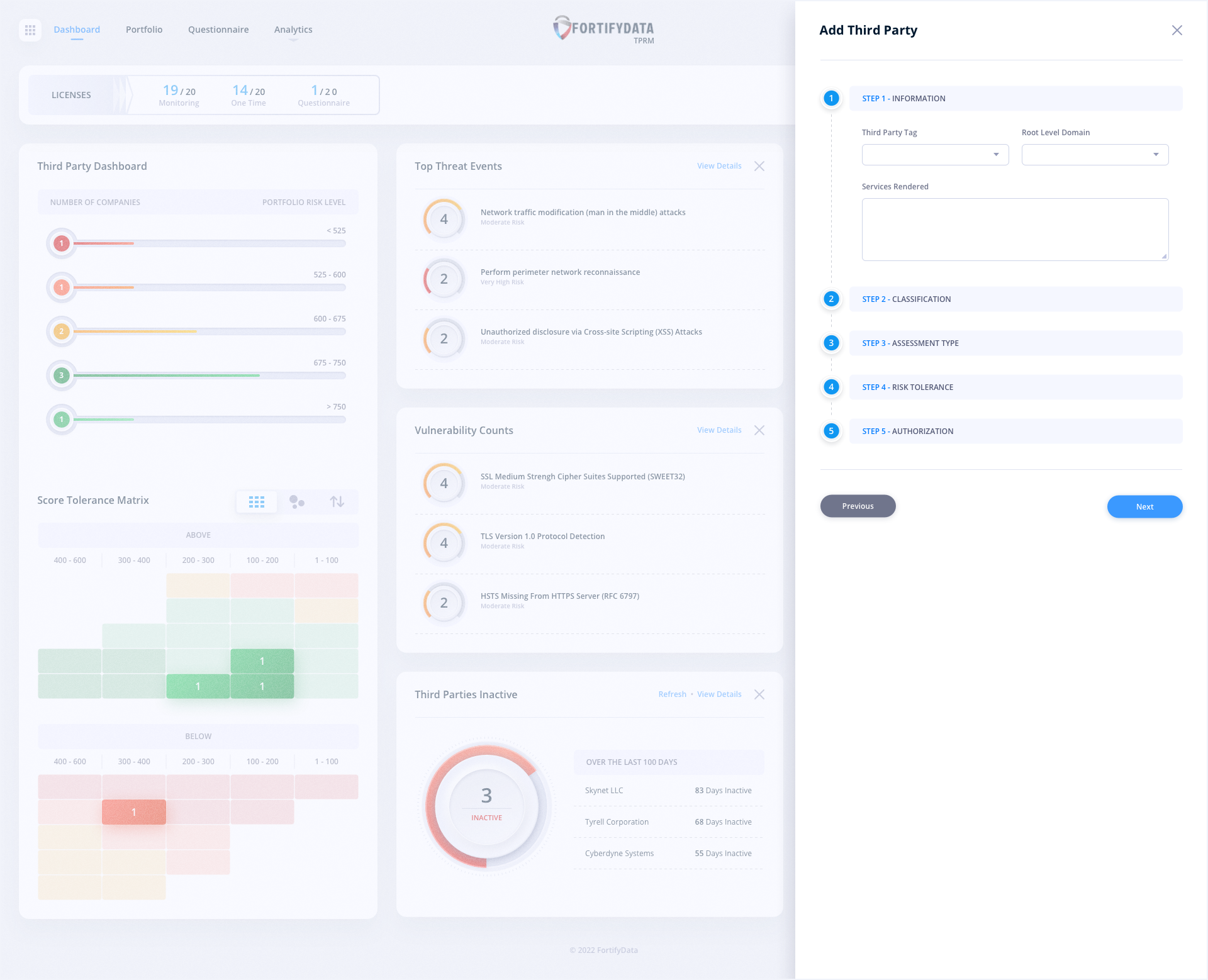Open the Third Party Tag dropdown
This screenshot has height=980, width=1208.
click(935, 155)
